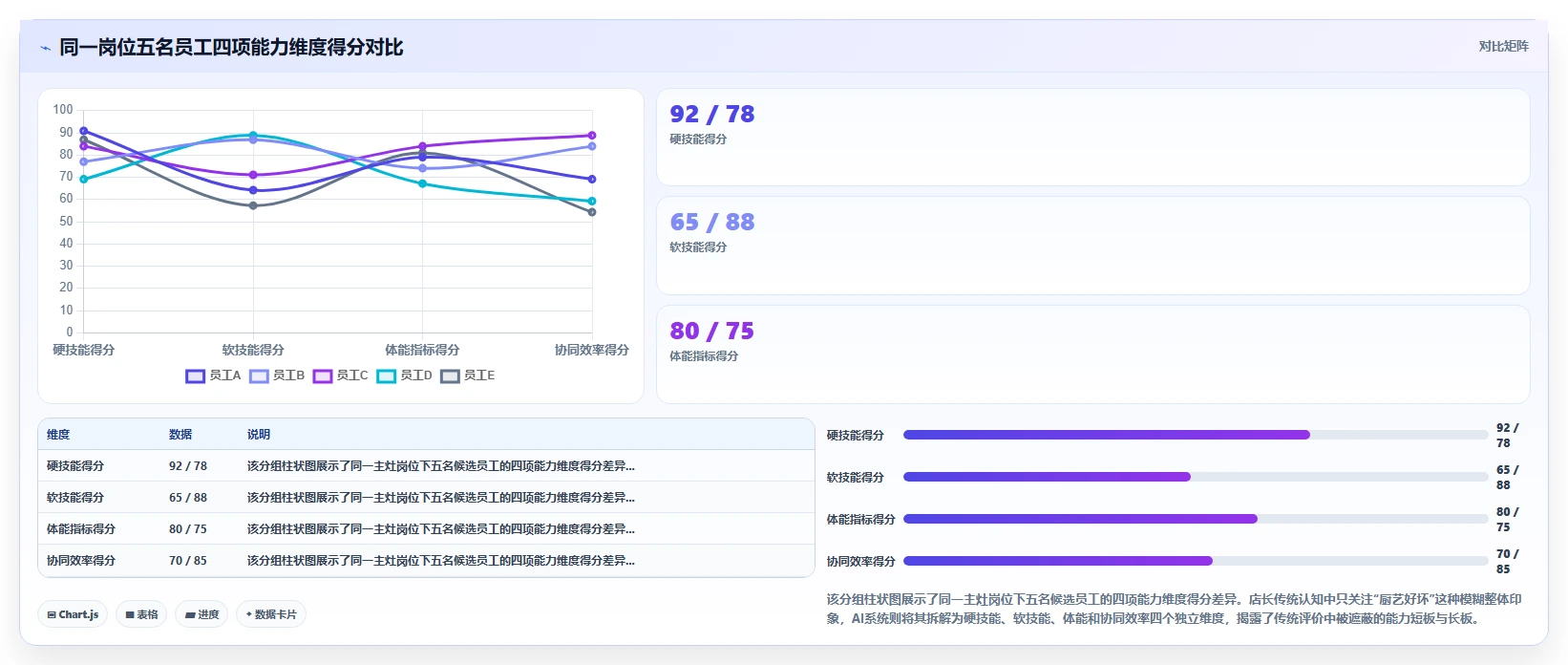Image resolution: width=1568 pixels, height=665 pixels.
Task: Hide 员工C series via legend
Action: [x=341, y=375]
